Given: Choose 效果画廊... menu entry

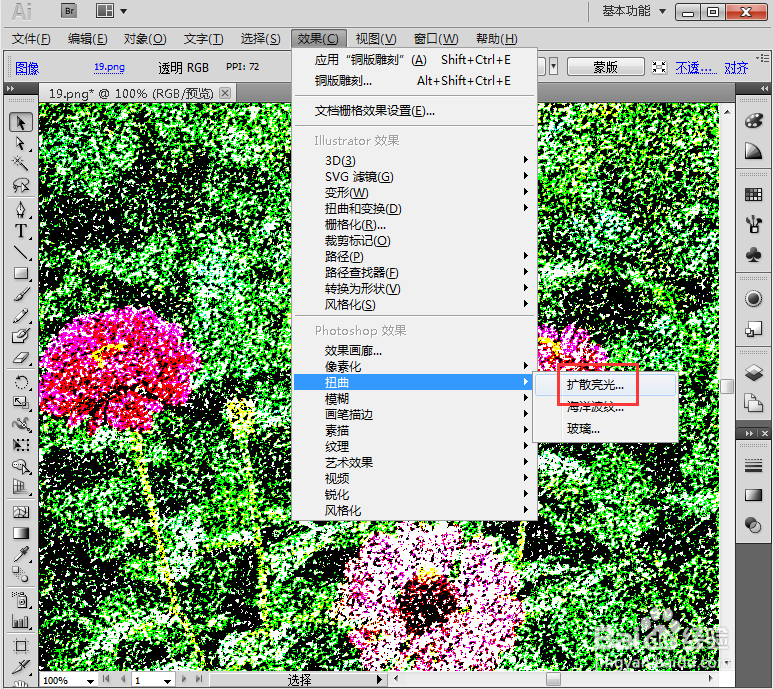Looking at the screenshot, I should [x=353, y=350].
